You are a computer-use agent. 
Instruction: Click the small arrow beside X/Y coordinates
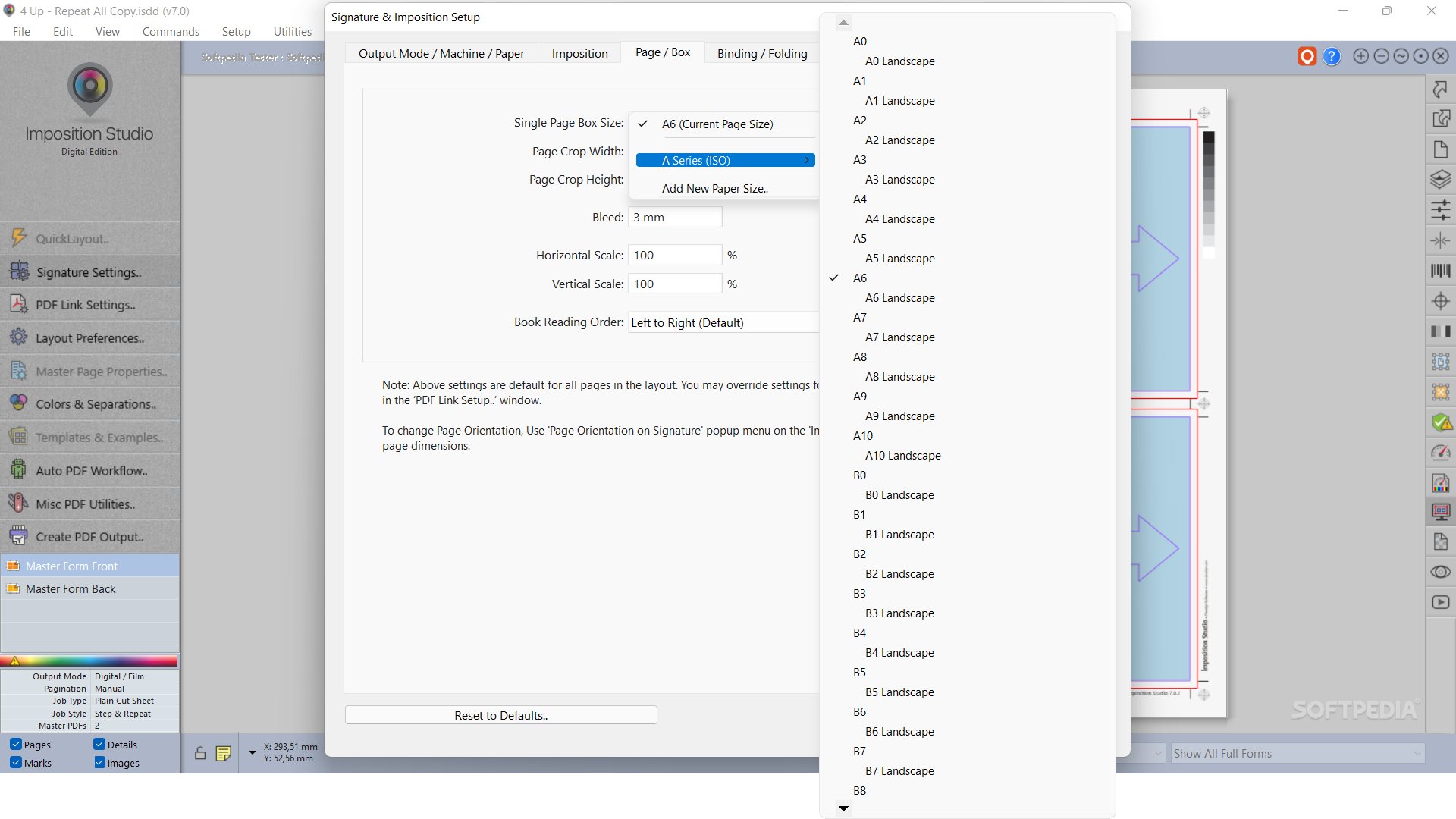coord(252,752)
